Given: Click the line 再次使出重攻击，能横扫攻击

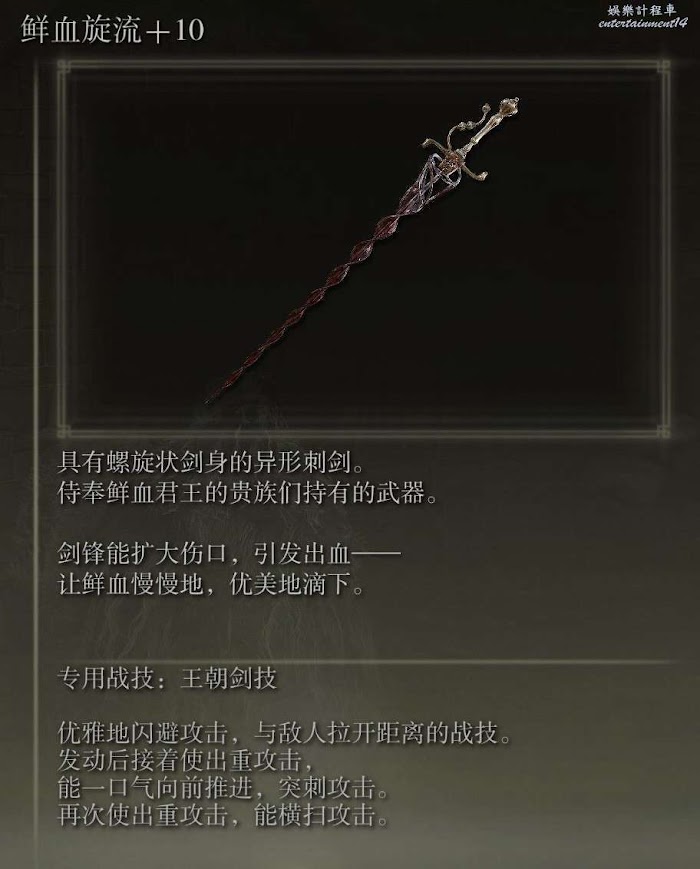Looking at the screenshot, I should 223,815.
